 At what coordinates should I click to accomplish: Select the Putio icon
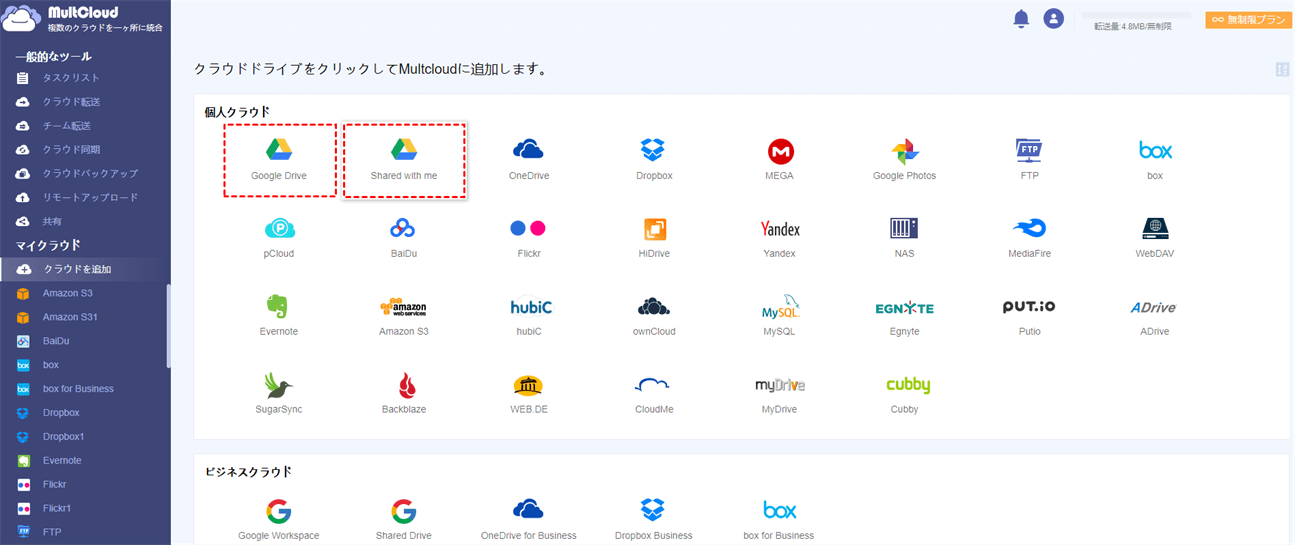click(x=1030, y=316)
